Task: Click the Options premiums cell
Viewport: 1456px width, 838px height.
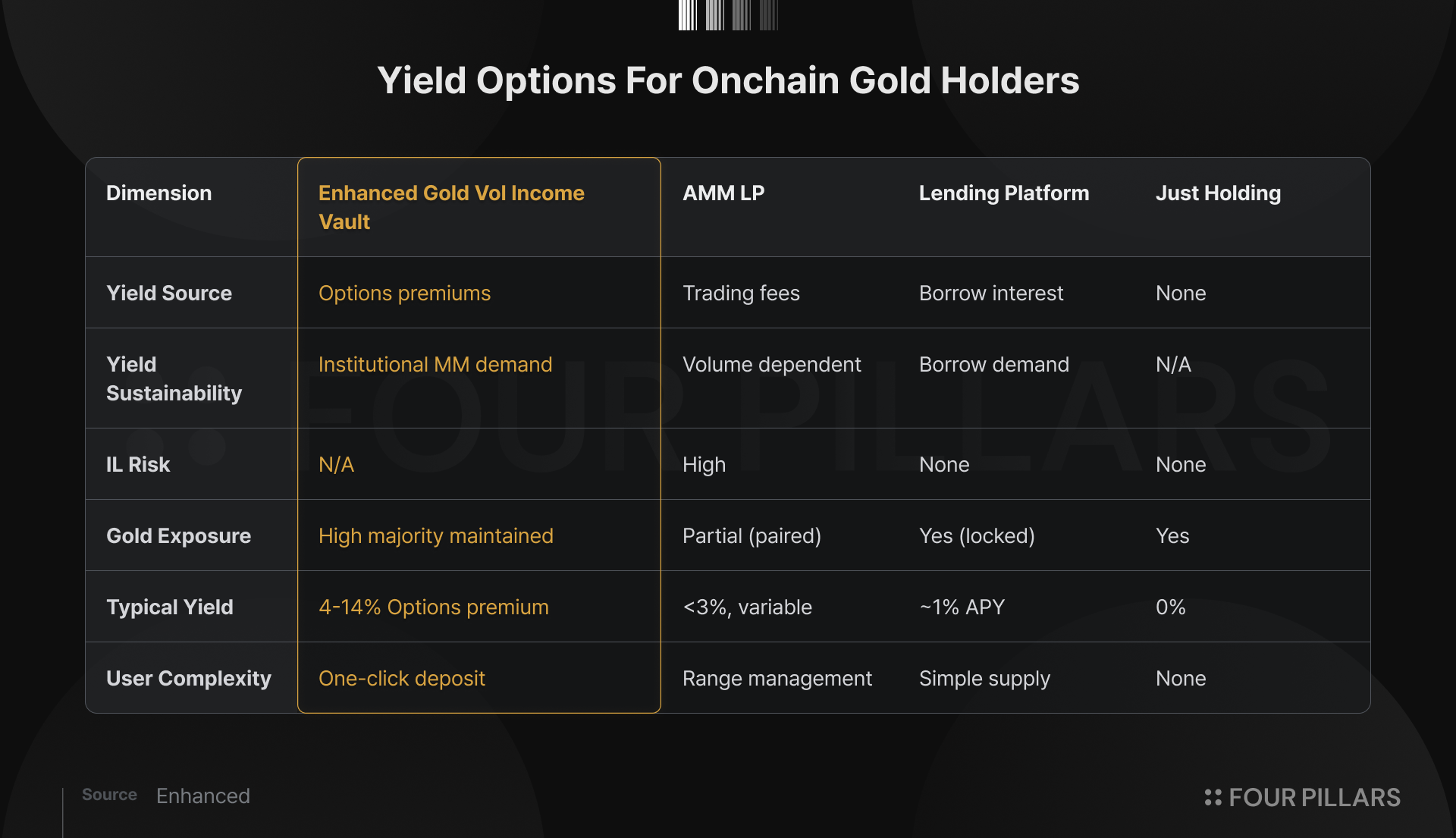Action: 404,293
